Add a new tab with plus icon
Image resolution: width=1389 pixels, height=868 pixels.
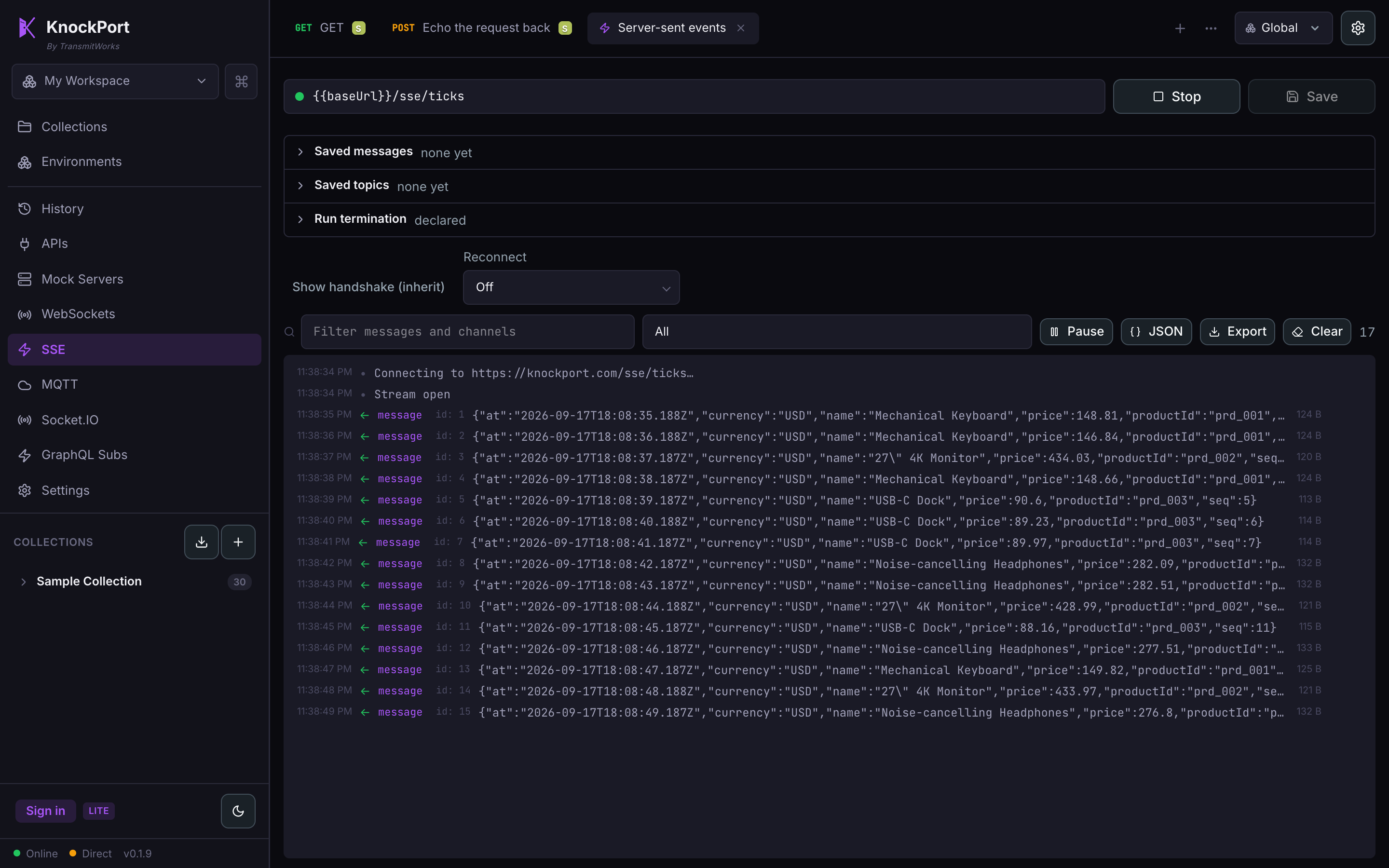(1180, 28)
